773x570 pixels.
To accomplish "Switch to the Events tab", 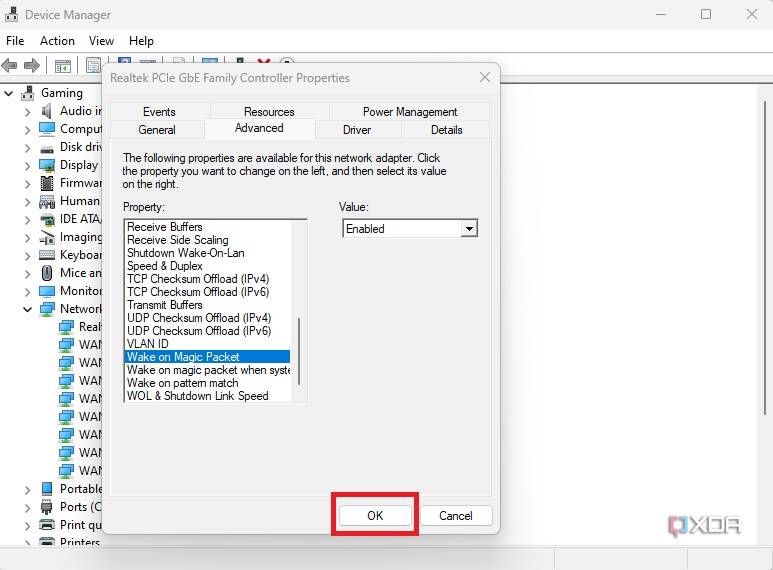I will tap(159, 112).
